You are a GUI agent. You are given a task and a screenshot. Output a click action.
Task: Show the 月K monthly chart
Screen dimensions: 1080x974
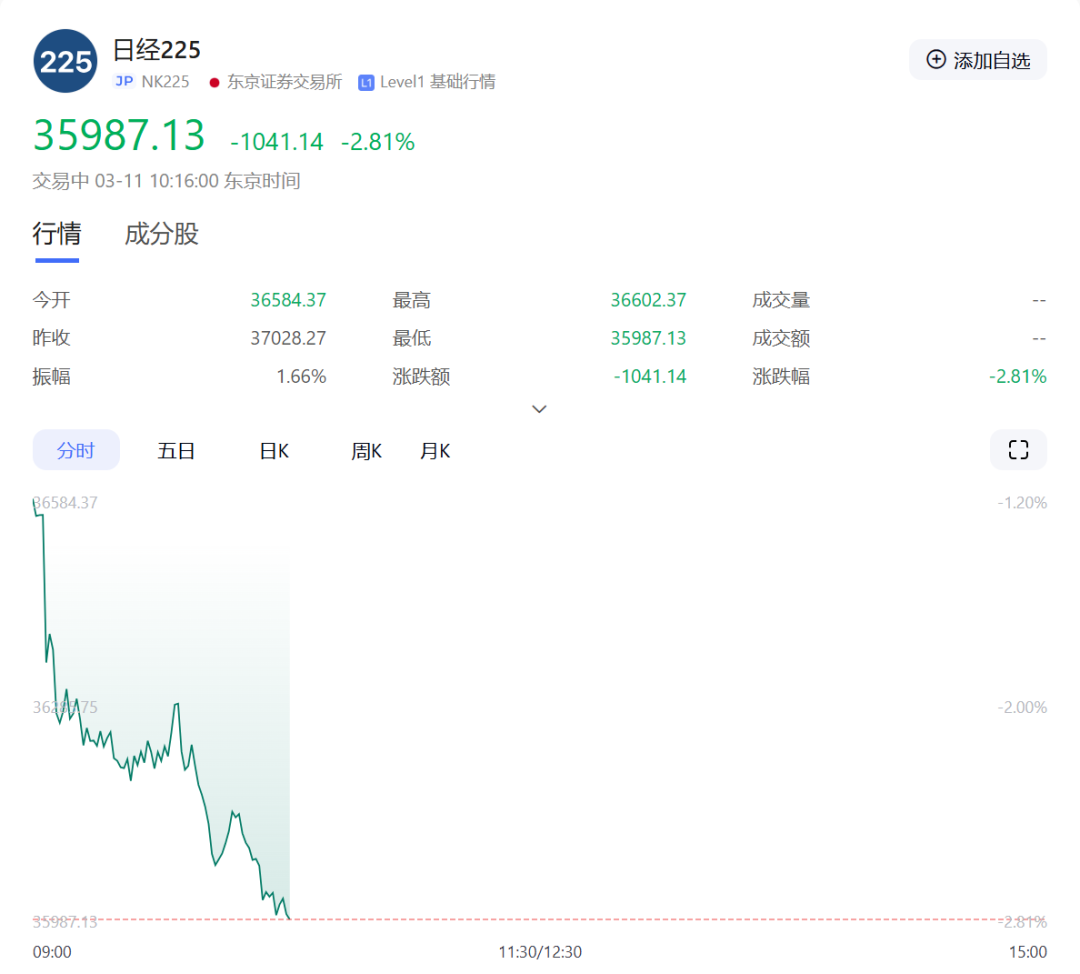[x=435, y=451]
